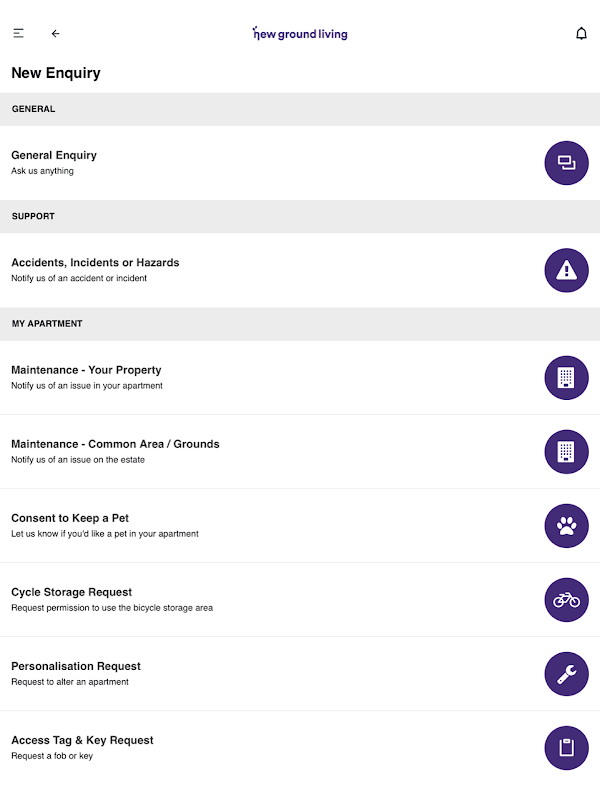600x800 pixels.
Task: Click the pet paw icon
Action: 566,525
